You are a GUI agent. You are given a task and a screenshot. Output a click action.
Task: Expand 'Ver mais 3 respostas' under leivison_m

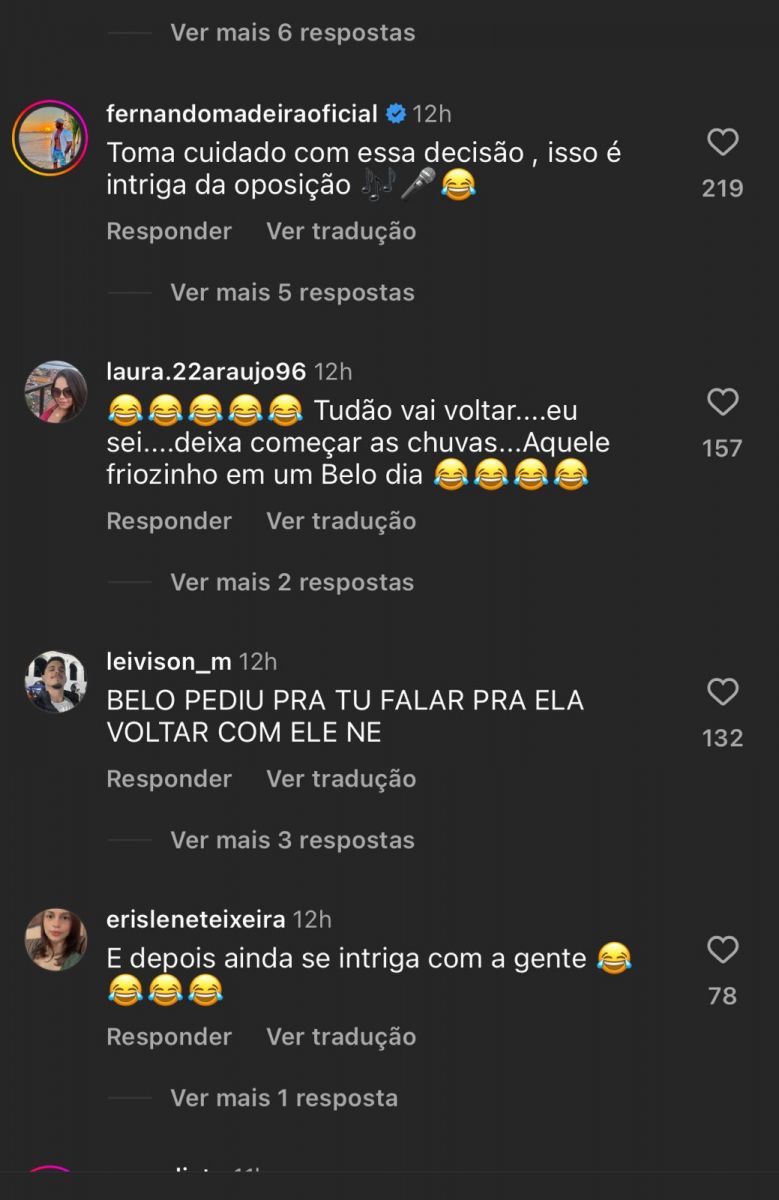pyautogui.click(x=290, y=840)
